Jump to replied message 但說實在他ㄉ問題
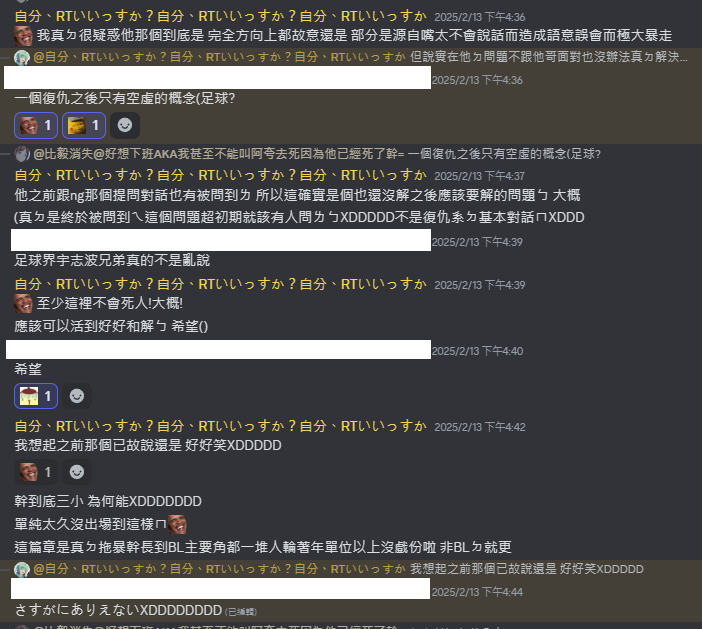Viewport: 702px width, 629px height. coord(549,57)
